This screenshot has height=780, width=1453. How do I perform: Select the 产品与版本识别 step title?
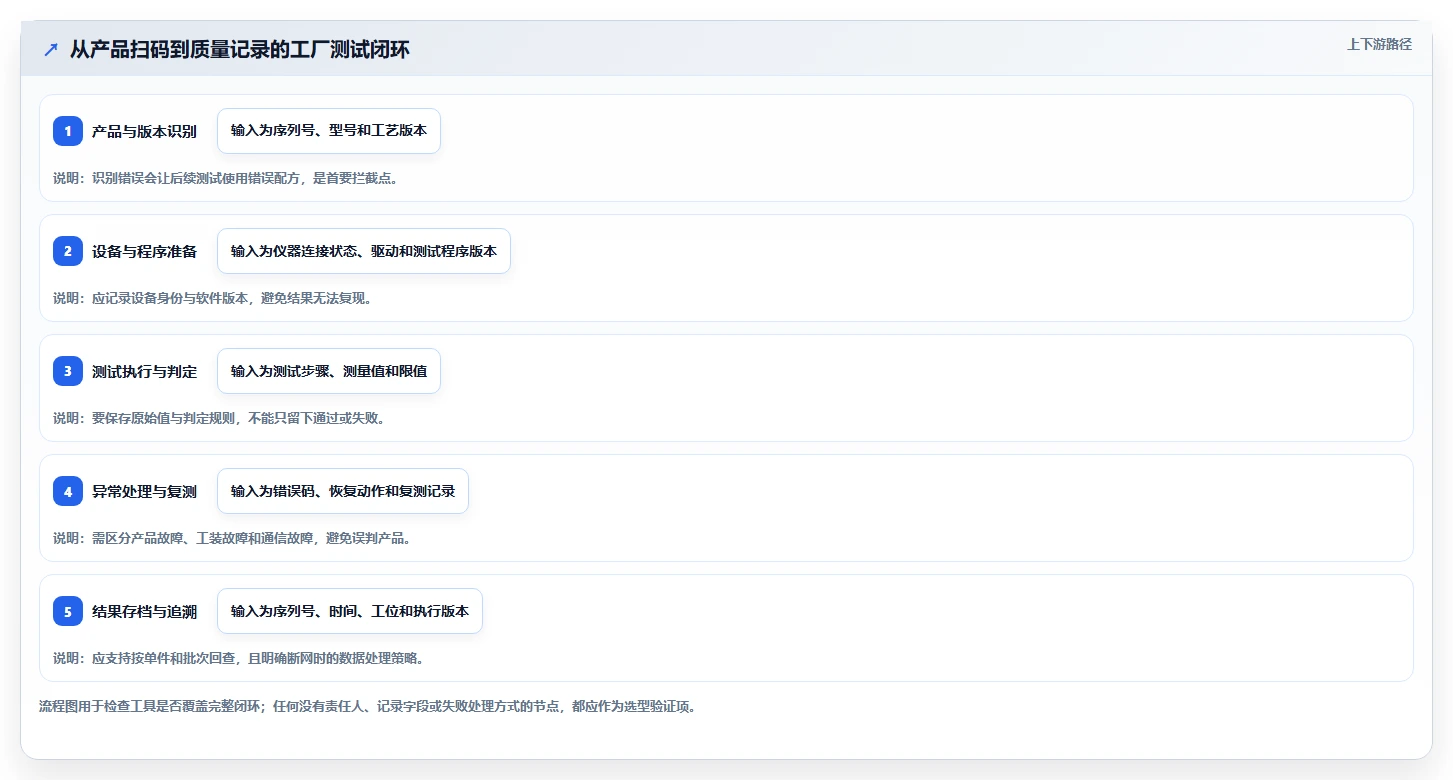coord(144,131)
